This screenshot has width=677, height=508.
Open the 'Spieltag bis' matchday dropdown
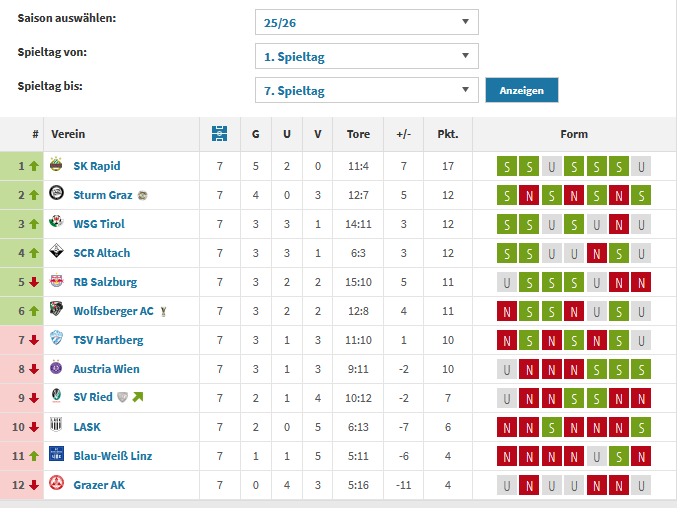coord(366,90)
